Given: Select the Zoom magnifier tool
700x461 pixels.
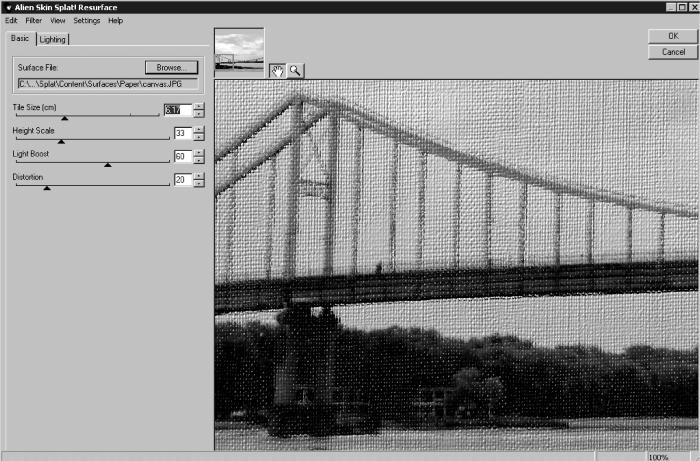Looking at the screenshot, I should pyautogui.click(x=295, y=71).
